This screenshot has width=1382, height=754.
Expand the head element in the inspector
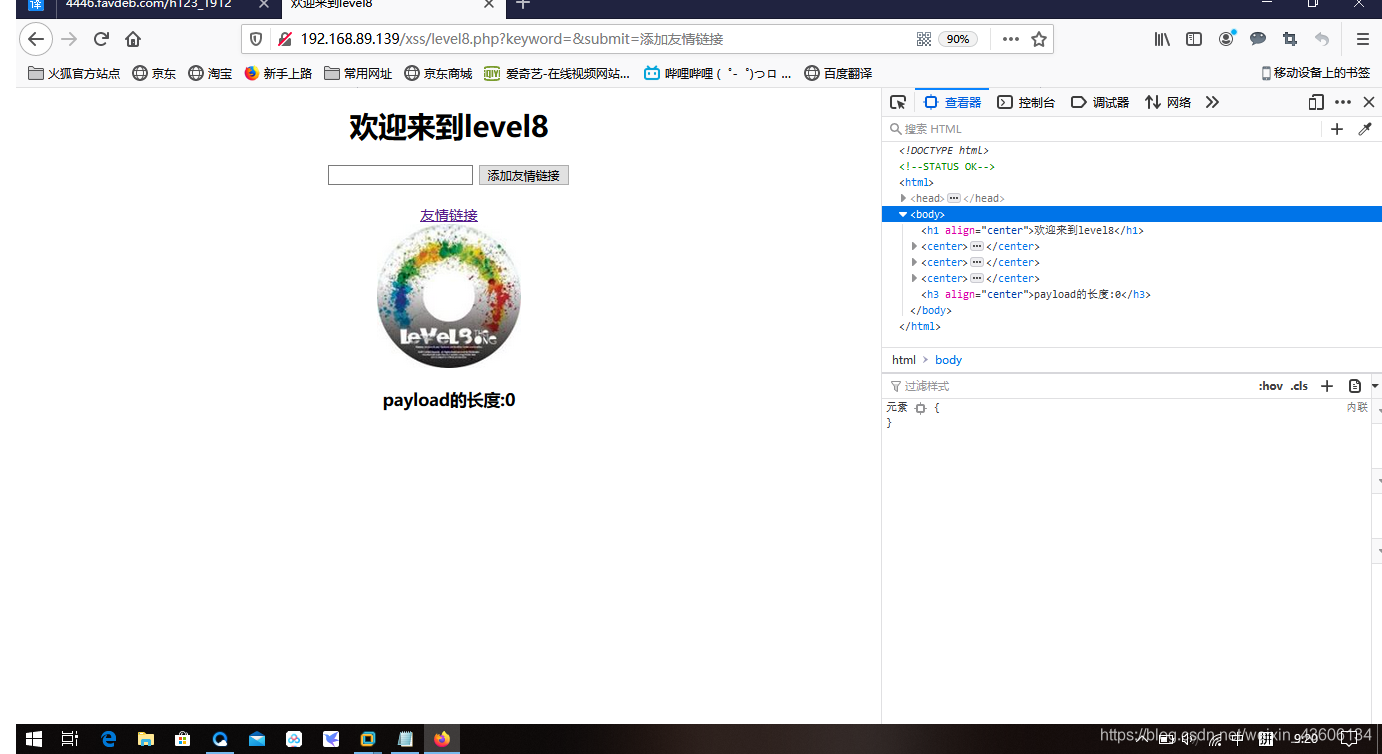tap(903, 198)
